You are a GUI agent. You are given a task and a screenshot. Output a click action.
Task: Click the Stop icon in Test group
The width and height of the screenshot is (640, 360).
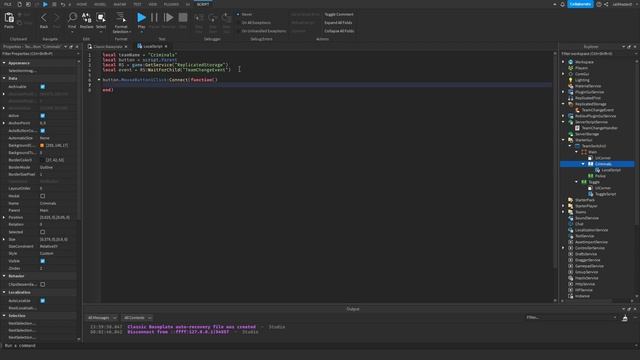(x=183, y=17)
